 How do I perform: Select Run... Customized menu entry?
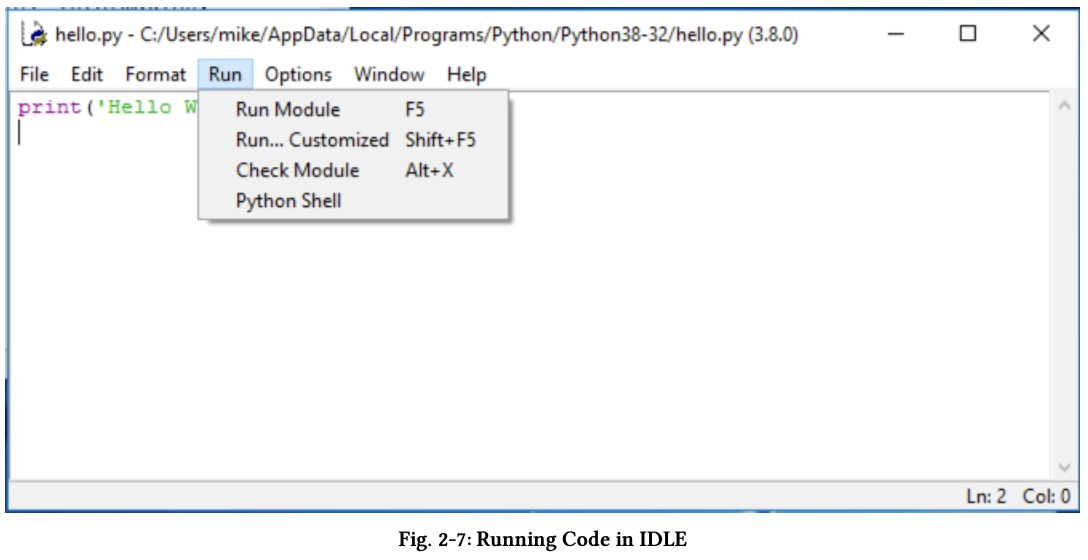tap(312, 140)
